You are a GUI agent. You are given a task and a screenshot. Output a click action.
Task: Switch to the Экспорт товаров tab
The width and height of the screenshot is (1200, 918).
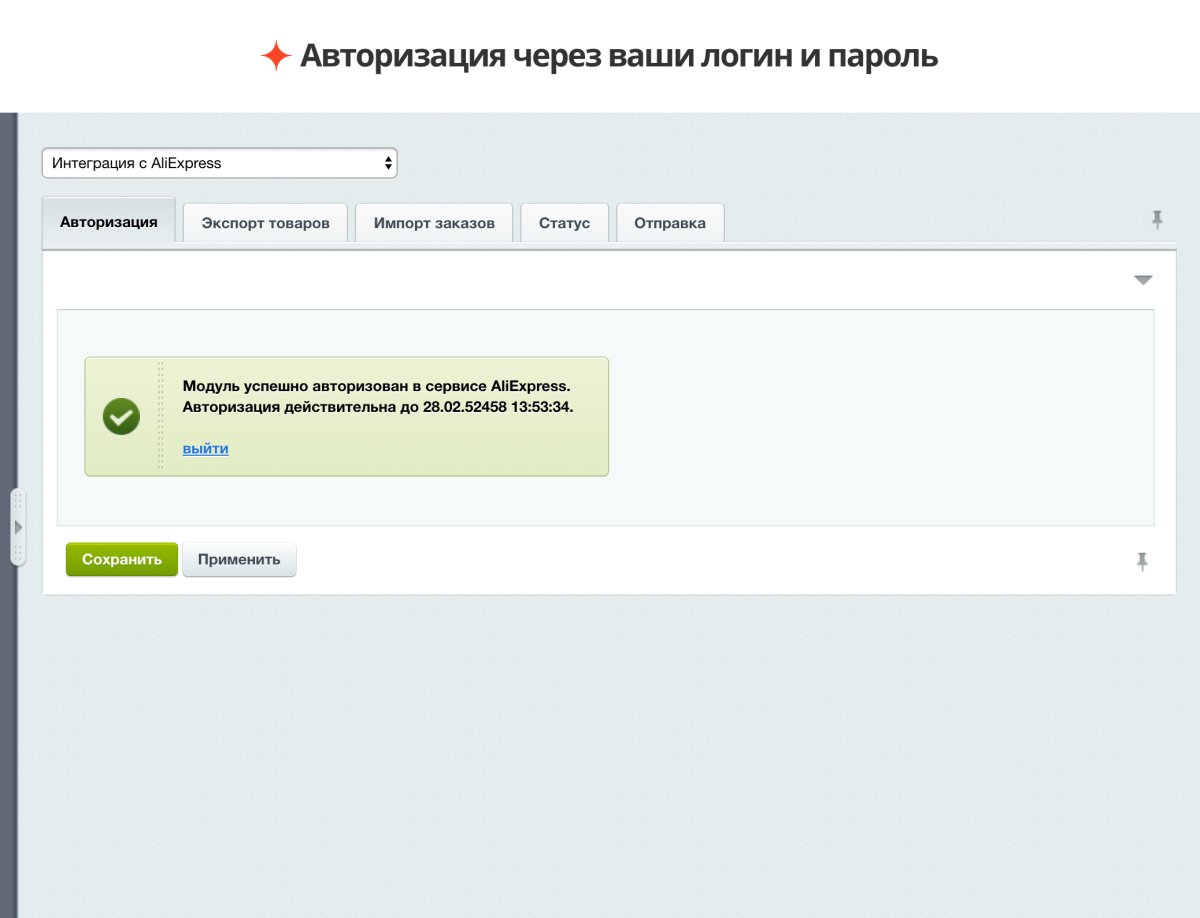pyautogui.click(x=265, y=222)
